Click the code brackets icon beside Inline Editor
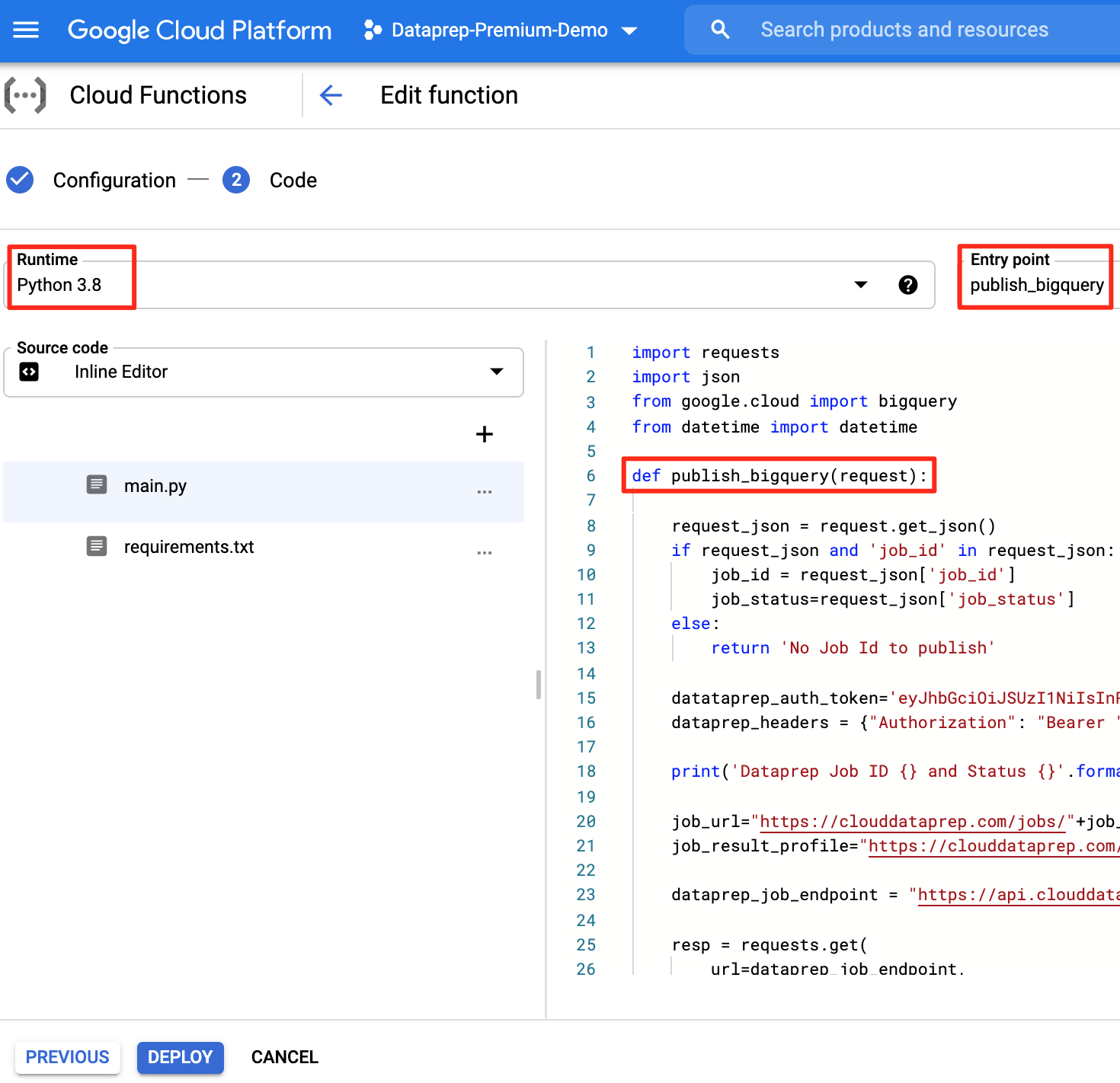The image size is (1120, 1083). [x=29, y=372]
